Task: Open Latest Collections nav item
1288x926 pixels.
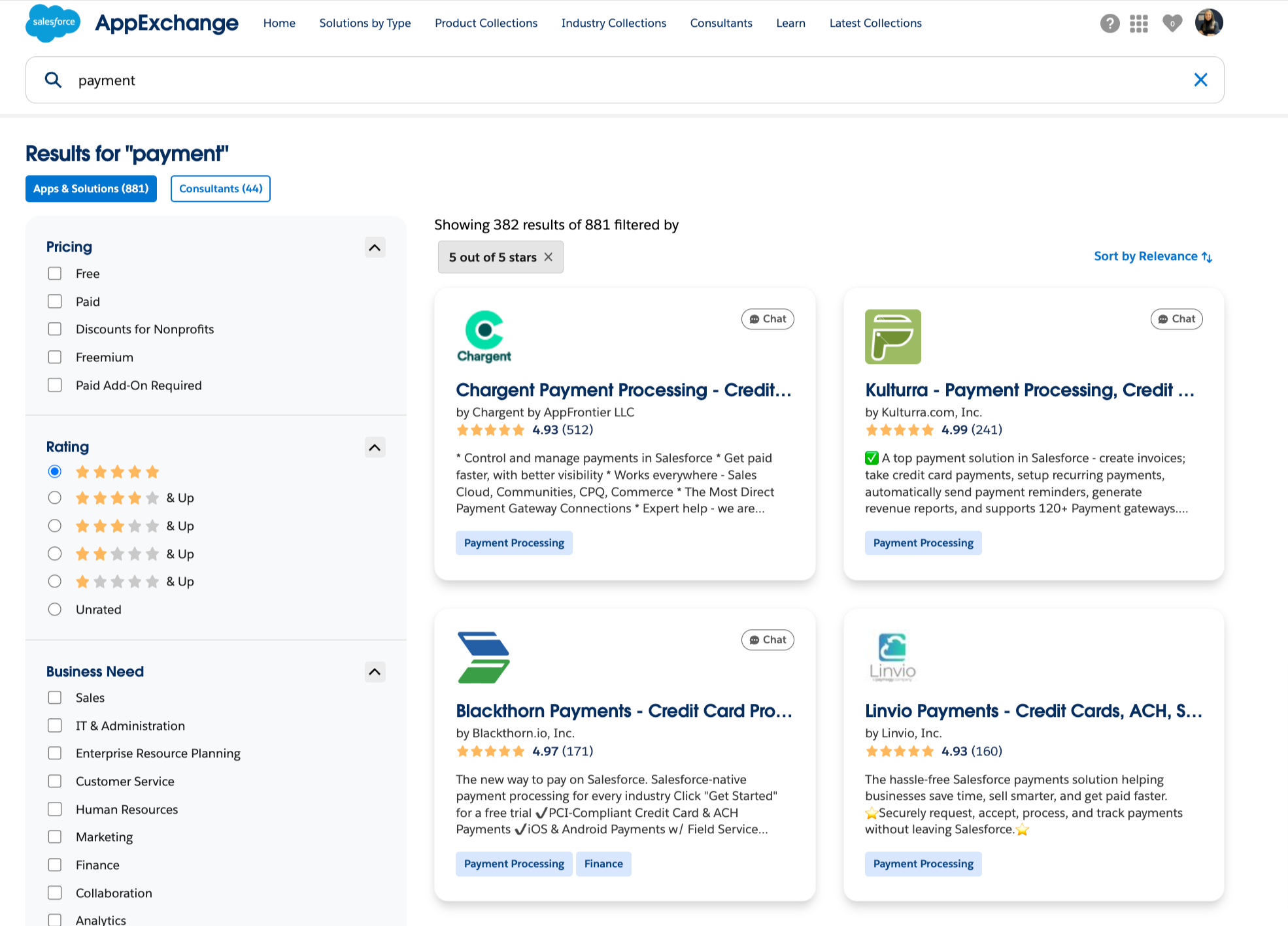Action: click(875, 23)
